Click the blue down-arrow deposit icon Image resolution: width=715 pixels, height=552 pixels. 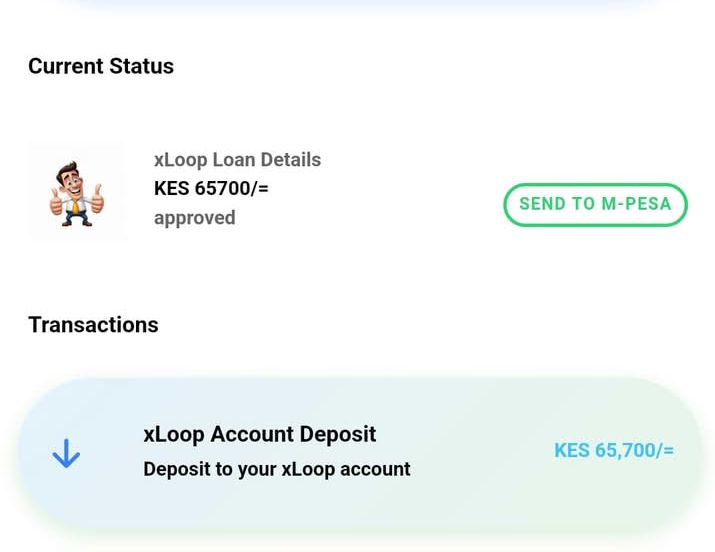pyautogui.click(x=66, y=453)
